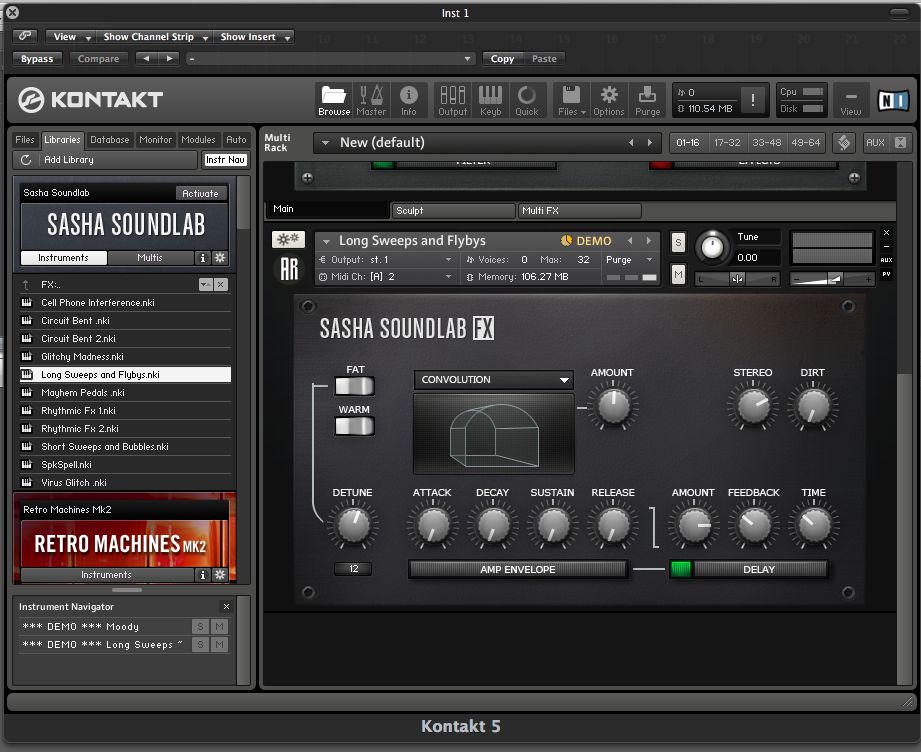The height and width of the screenshot is (752, 921).
Task: Toggle the Instr Nav button
Action: point(226,160)
